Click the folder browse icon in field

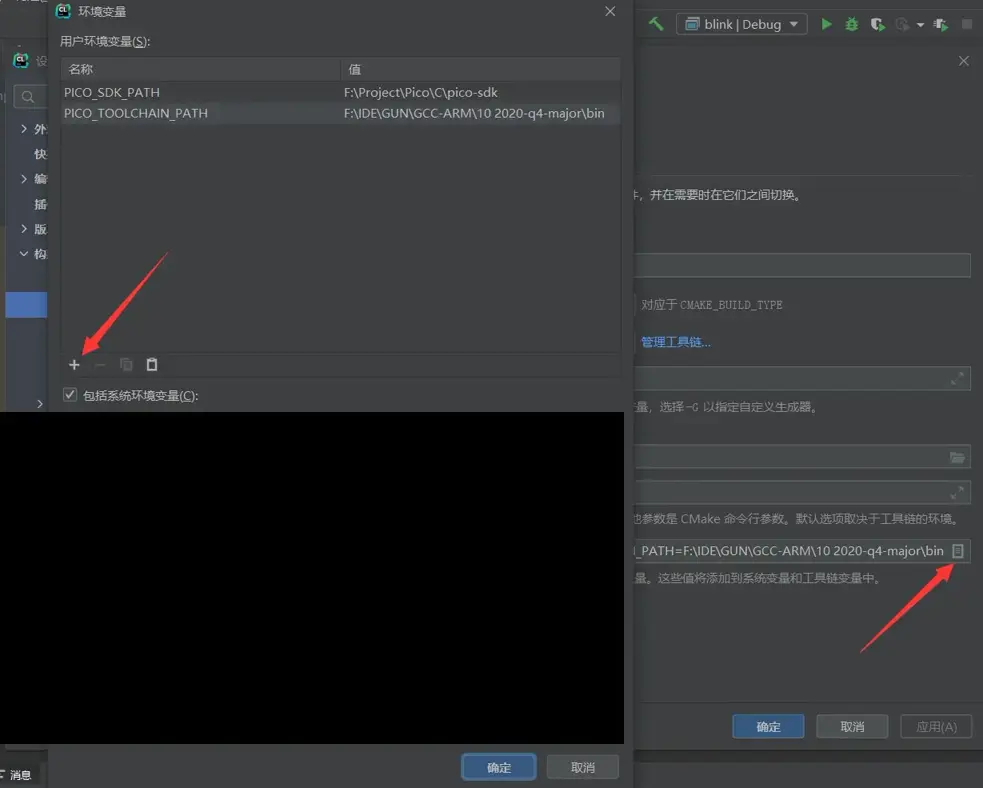pos(958,457)
